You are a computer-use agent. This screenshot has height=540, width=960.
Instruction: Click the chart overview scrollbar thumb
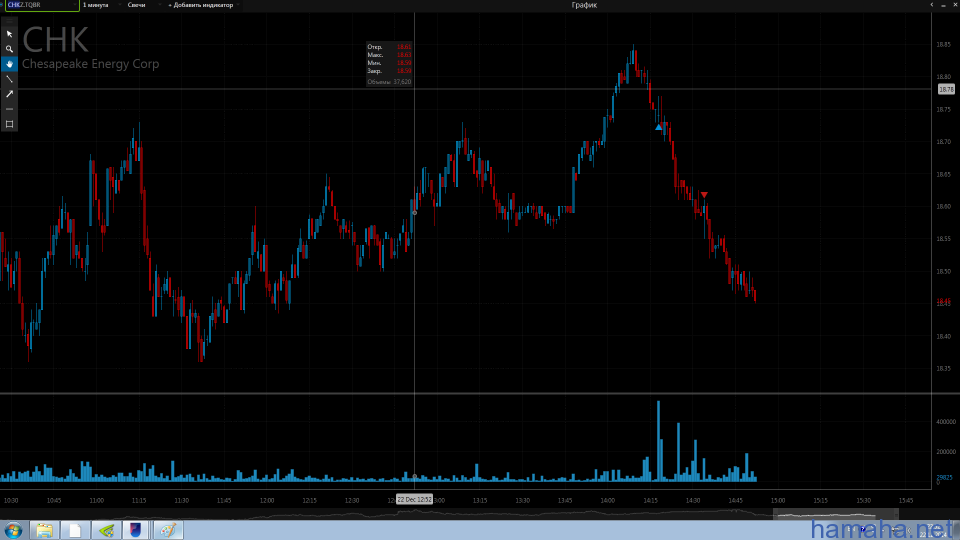pyautogui.click(x=835, y=514)
